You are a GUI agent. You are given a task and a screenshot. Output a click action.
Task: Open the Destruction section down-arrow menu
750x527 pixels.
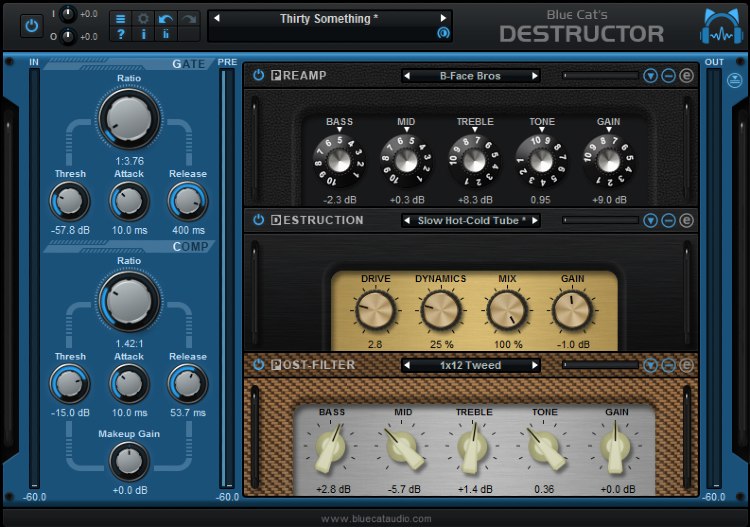click(650, 220)
